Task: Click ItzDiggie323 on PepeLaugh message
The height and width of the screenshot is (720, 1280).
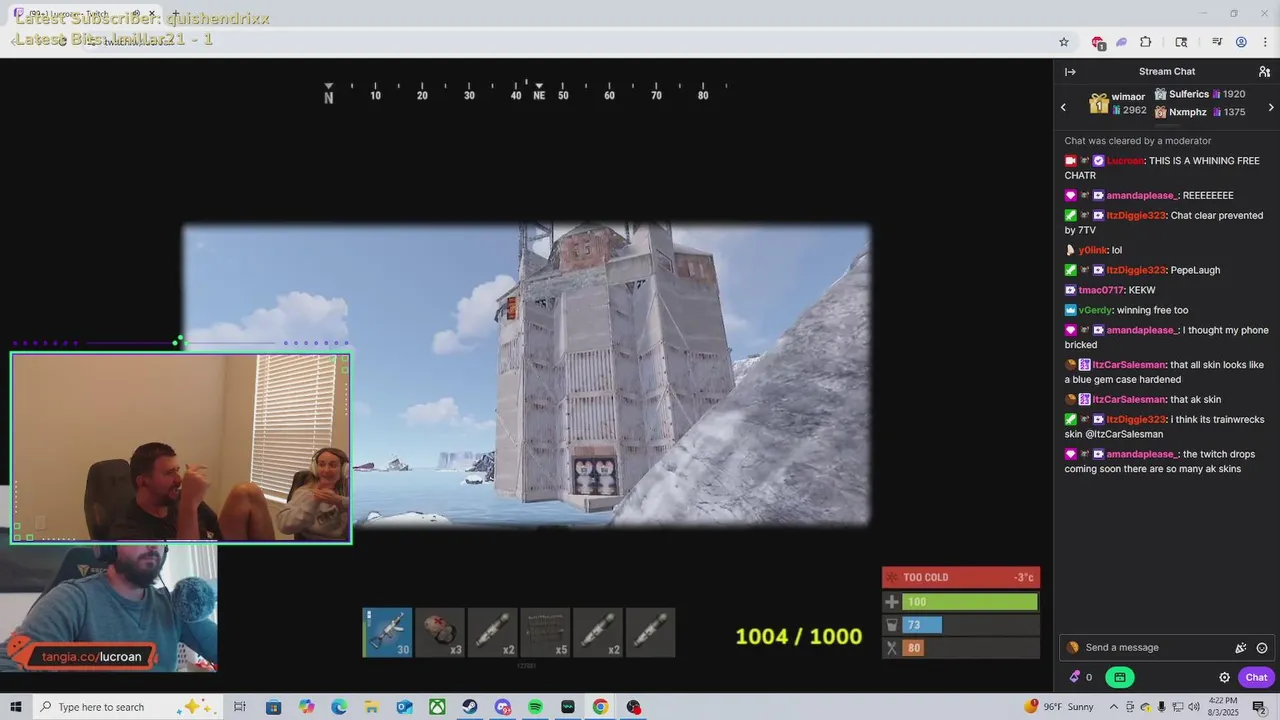Action: (1136, 270)
